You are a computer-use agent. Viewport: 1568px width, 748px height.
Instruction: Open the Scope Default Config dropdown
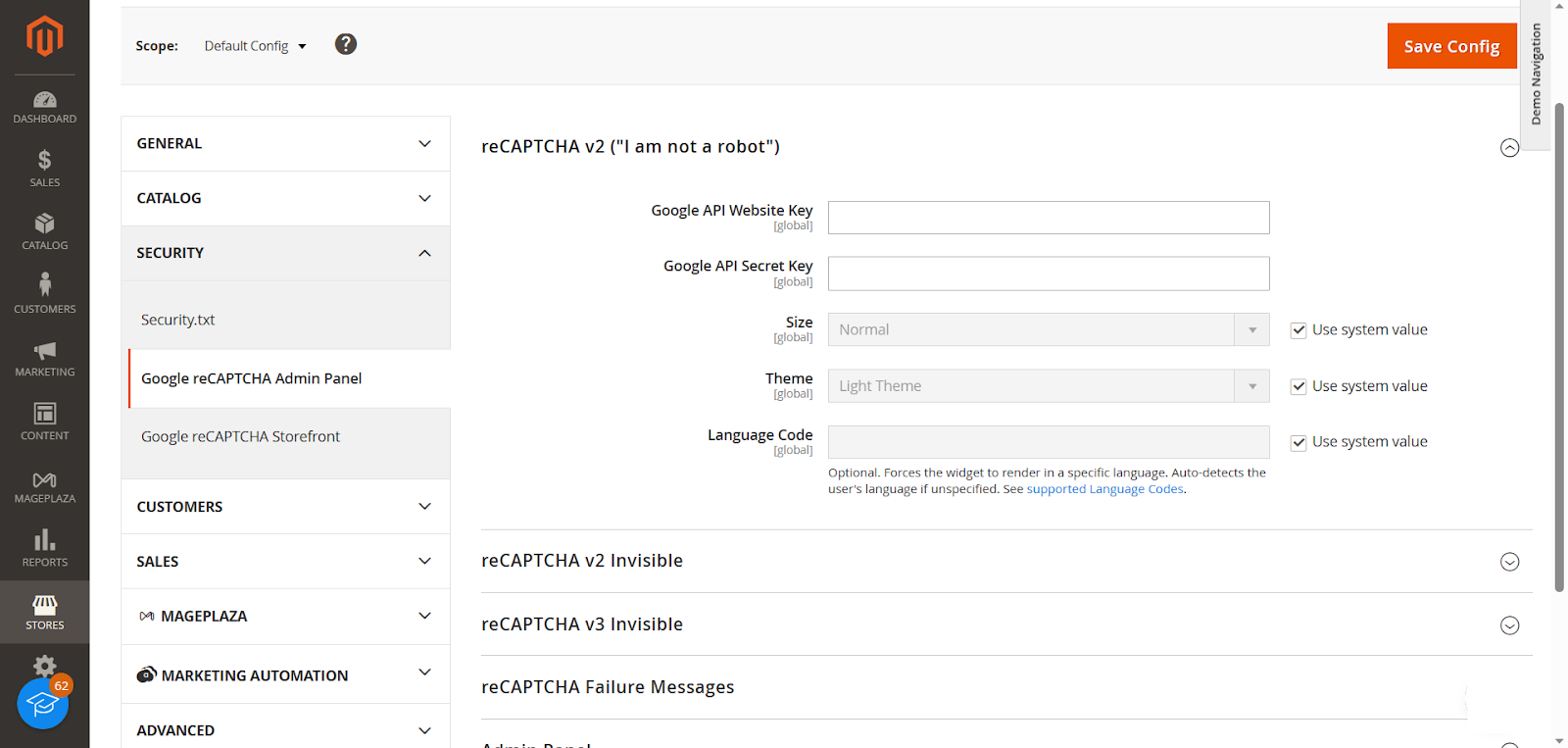tap(255, 46)
